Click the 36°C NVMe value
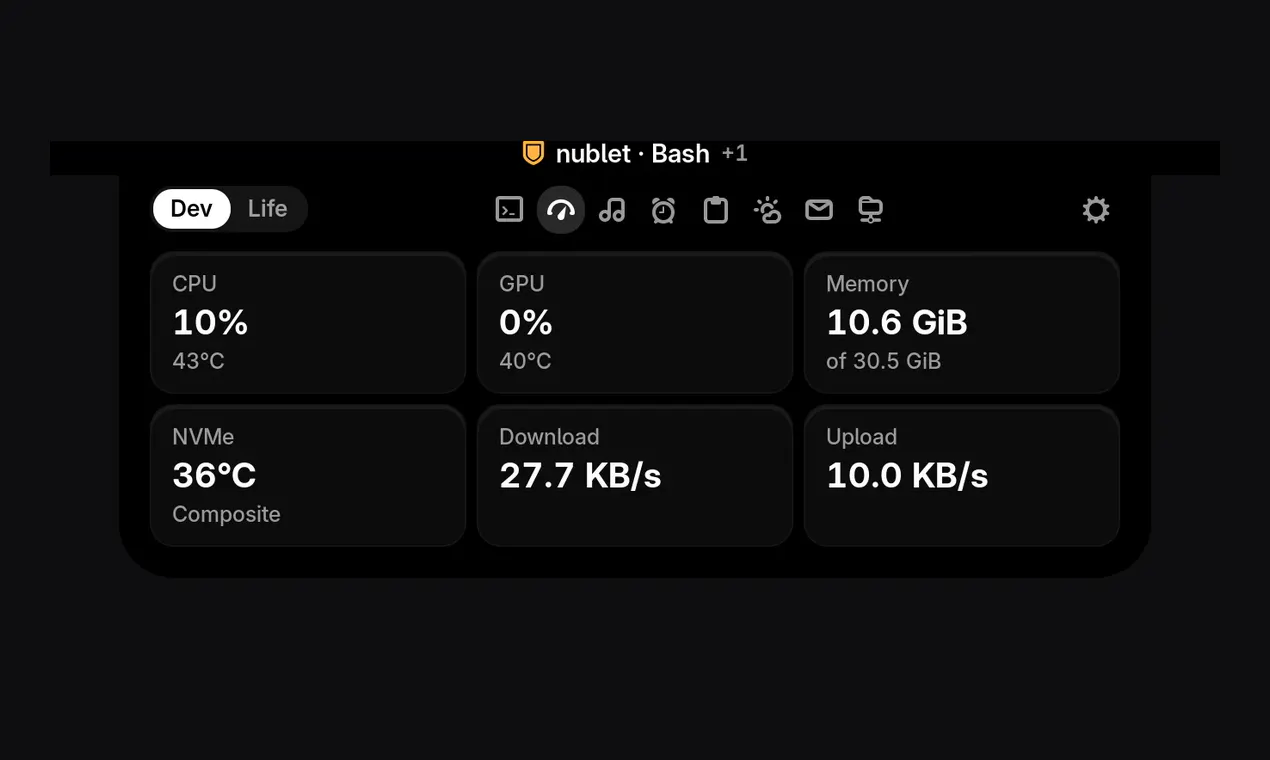This screenshot has height=760, width=1270. click(x=214, y=476)
